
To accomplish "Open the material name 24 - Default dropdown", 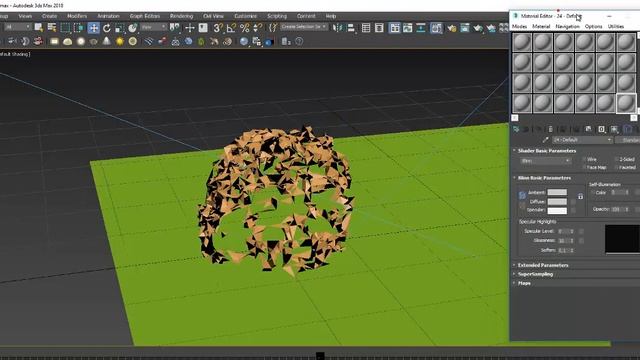I will (x=582, y=140).
